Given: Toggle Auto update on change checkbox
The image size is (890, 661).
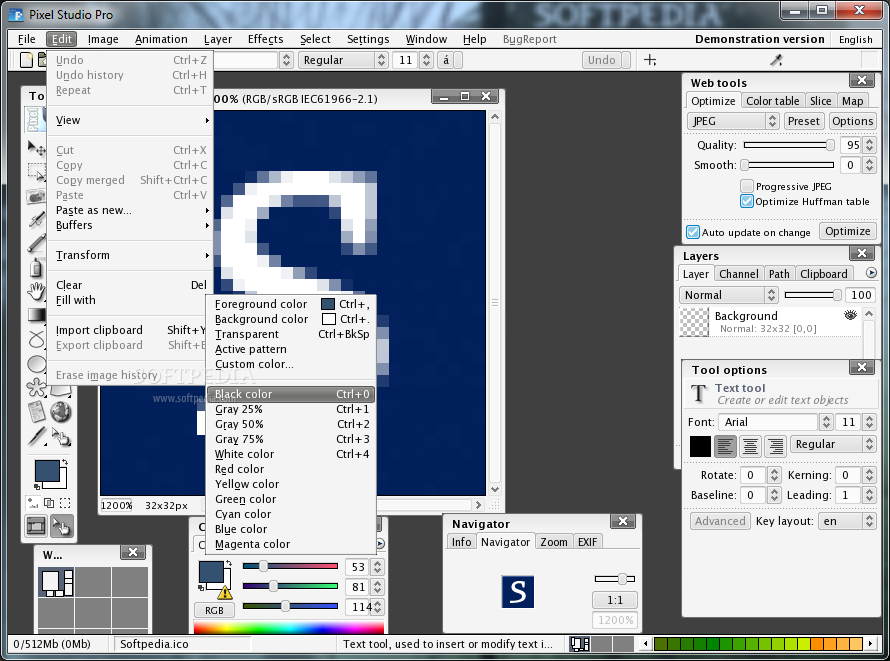Looking at the screenshot, I should point(692,232).
